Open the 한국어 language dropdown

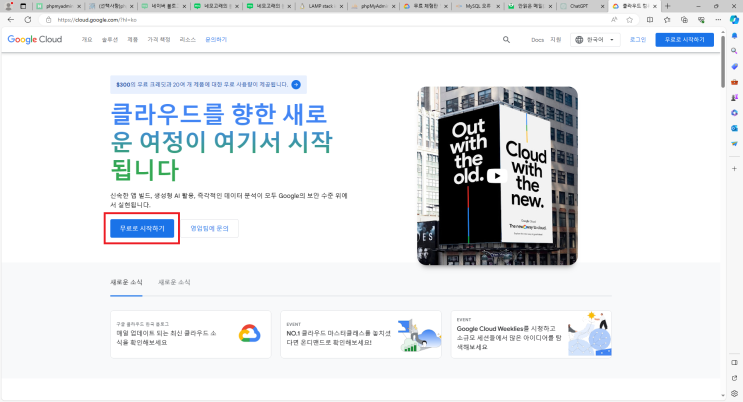tap(595, 40)
